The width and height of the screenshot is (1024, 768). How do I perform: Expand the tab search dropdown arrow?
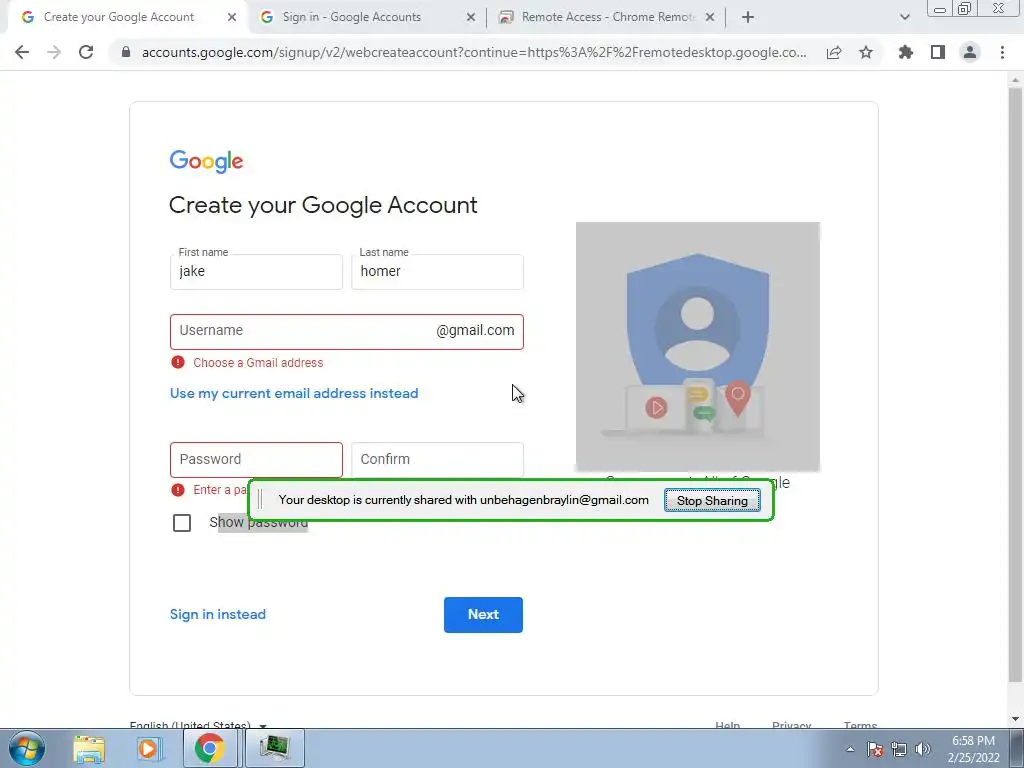tap(904, 18)
